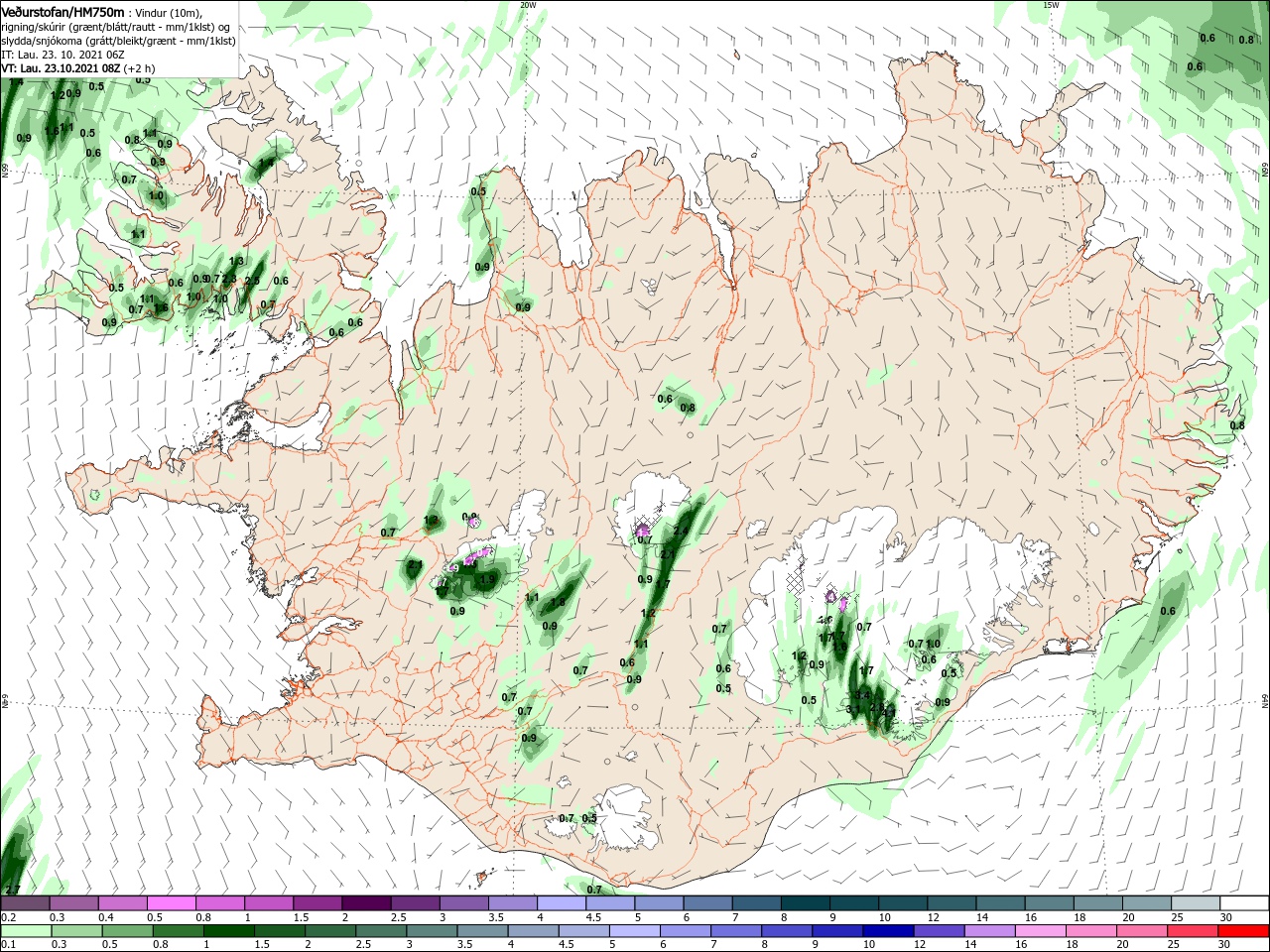The height and width of the screenshot is (952, 1270).
Task: Select the purple swatch starting at 1.5, upper row
Action: click(x=316, y=903)
